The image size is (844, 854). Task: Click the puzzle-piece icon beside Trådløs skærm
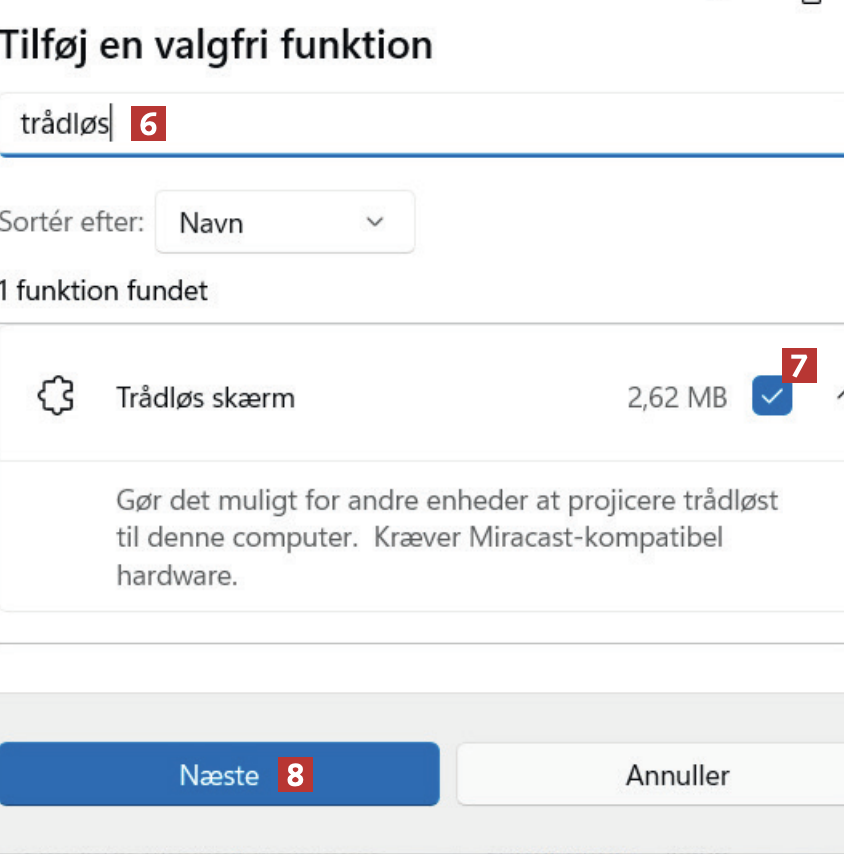[55, 397]
